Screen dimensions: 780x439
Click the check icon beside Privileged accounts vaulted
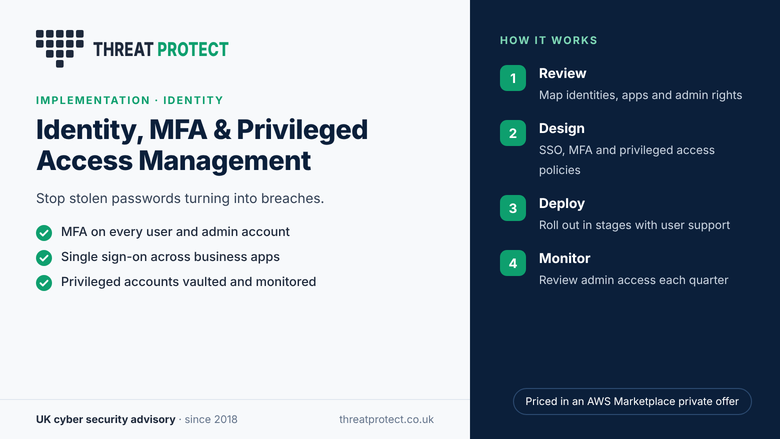point(44,282)
